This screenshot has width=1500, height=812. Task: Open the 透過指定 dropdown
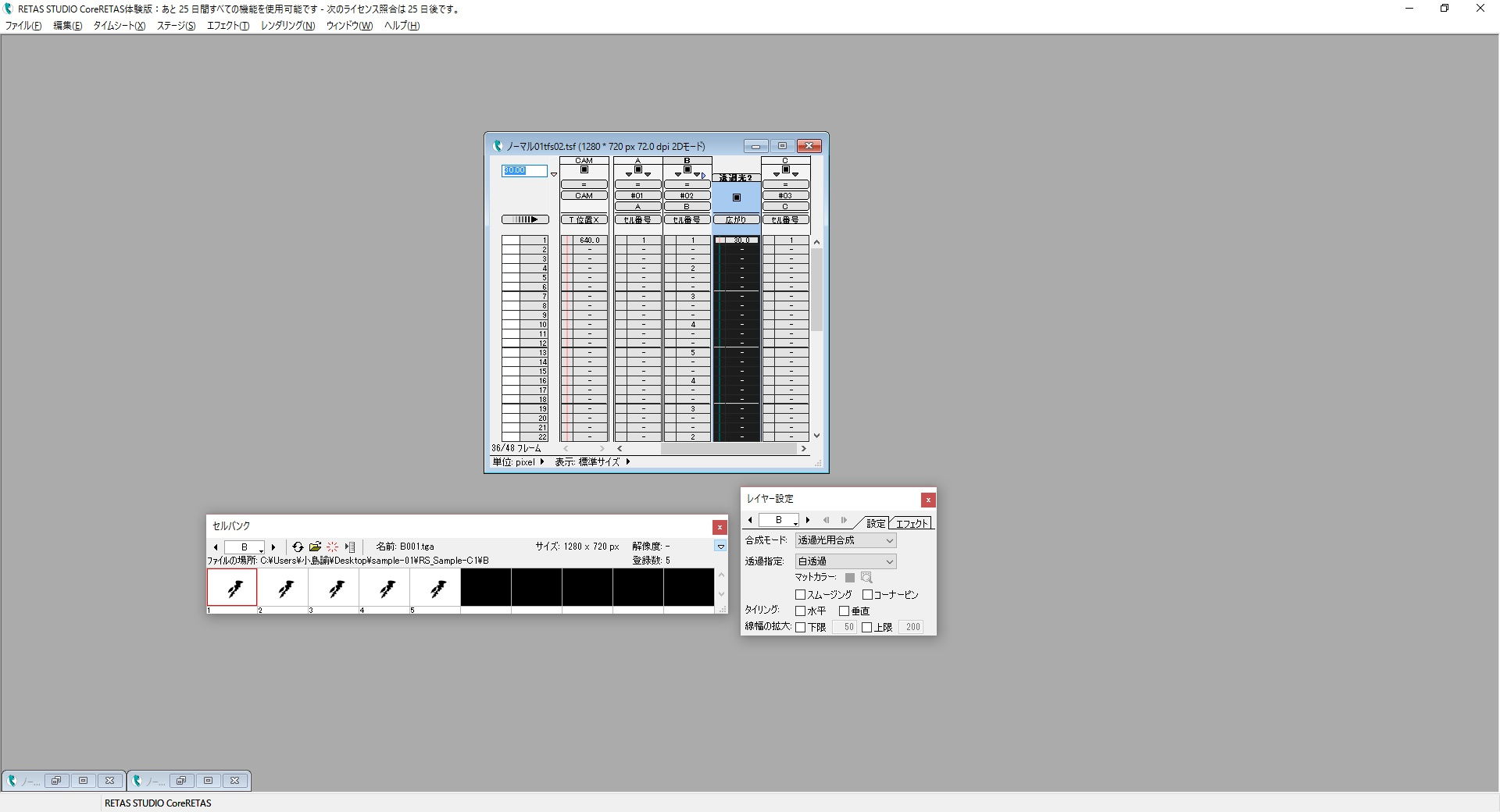click(x=845, y=561)
